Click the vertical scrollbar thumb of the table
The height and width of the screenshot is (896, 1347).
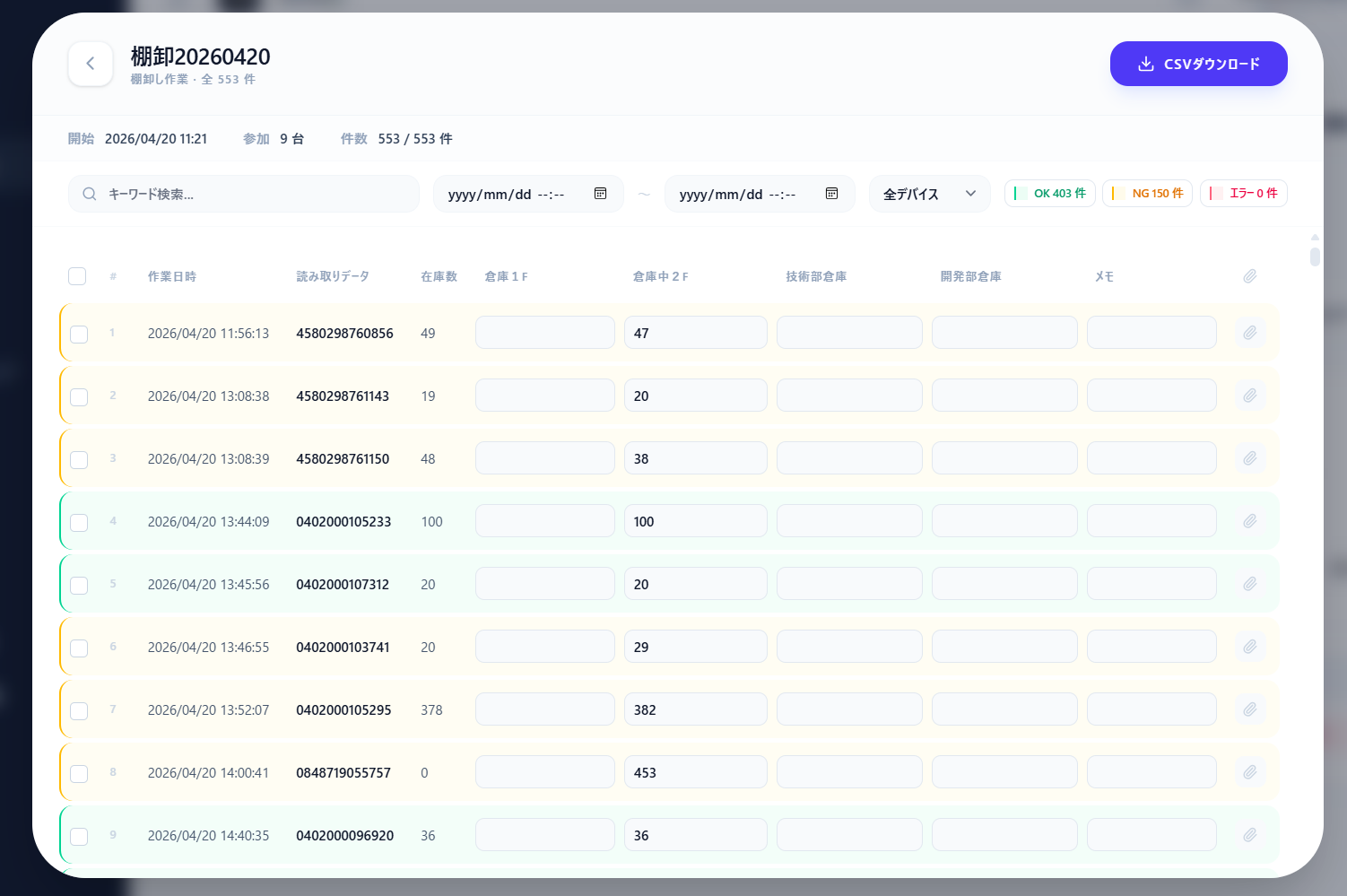pyautogui.click(x=1315, y=257)
